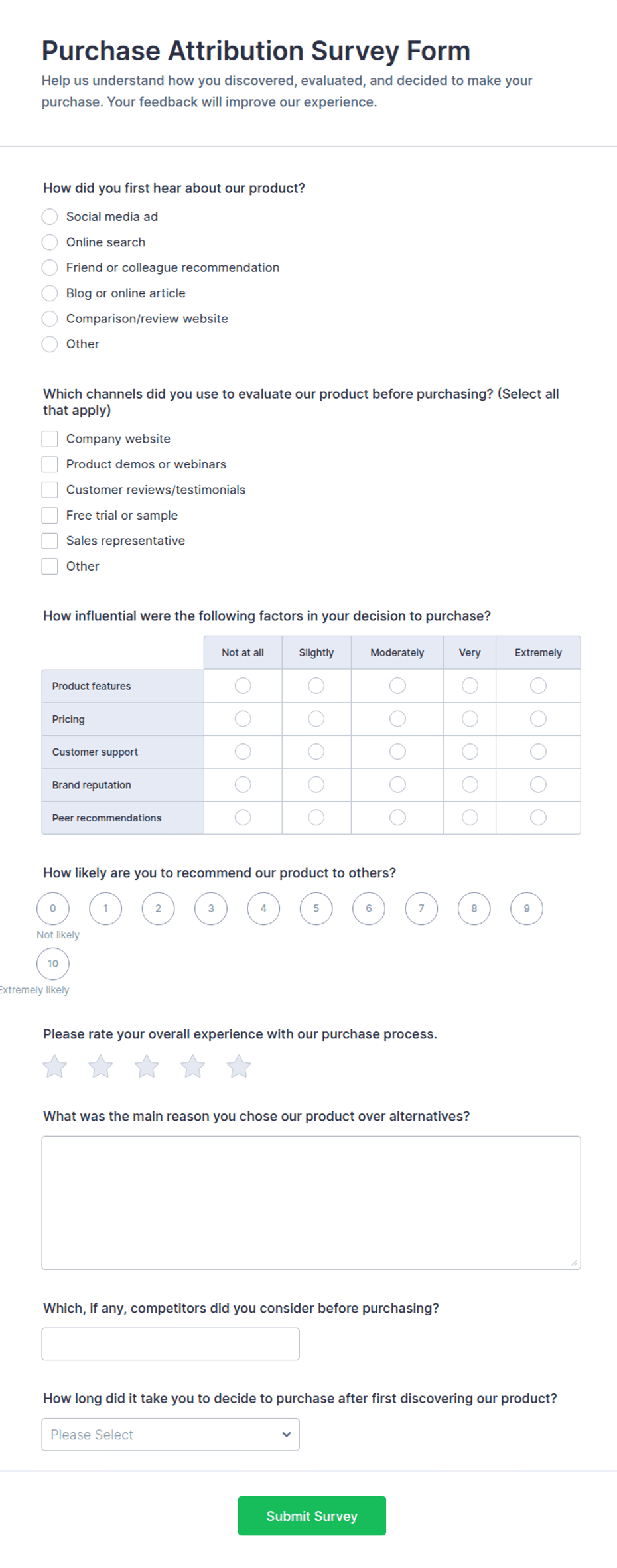This screenshot has height=1568, width=617.
Task: Choose the third star rating
Action: tap(147, 1066)
